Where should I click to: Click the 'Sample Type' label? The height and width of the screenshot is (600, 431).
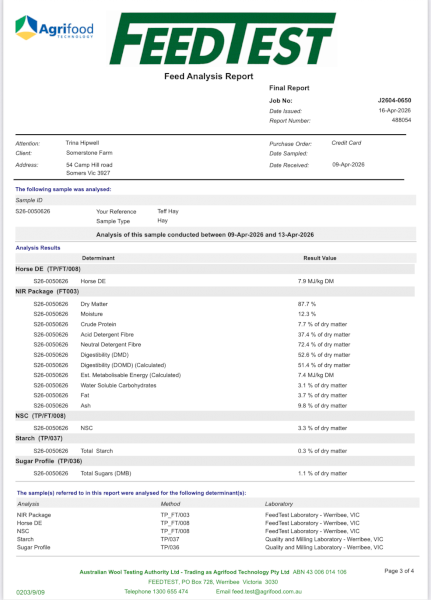pyautogui.click(x=113, y=221)
